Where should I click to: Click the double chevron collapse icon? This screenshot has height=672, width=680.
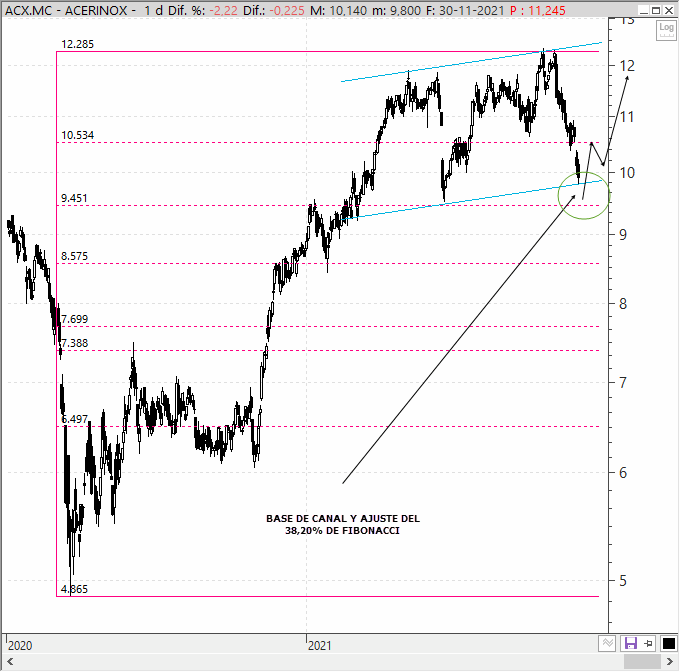(607, 643)
